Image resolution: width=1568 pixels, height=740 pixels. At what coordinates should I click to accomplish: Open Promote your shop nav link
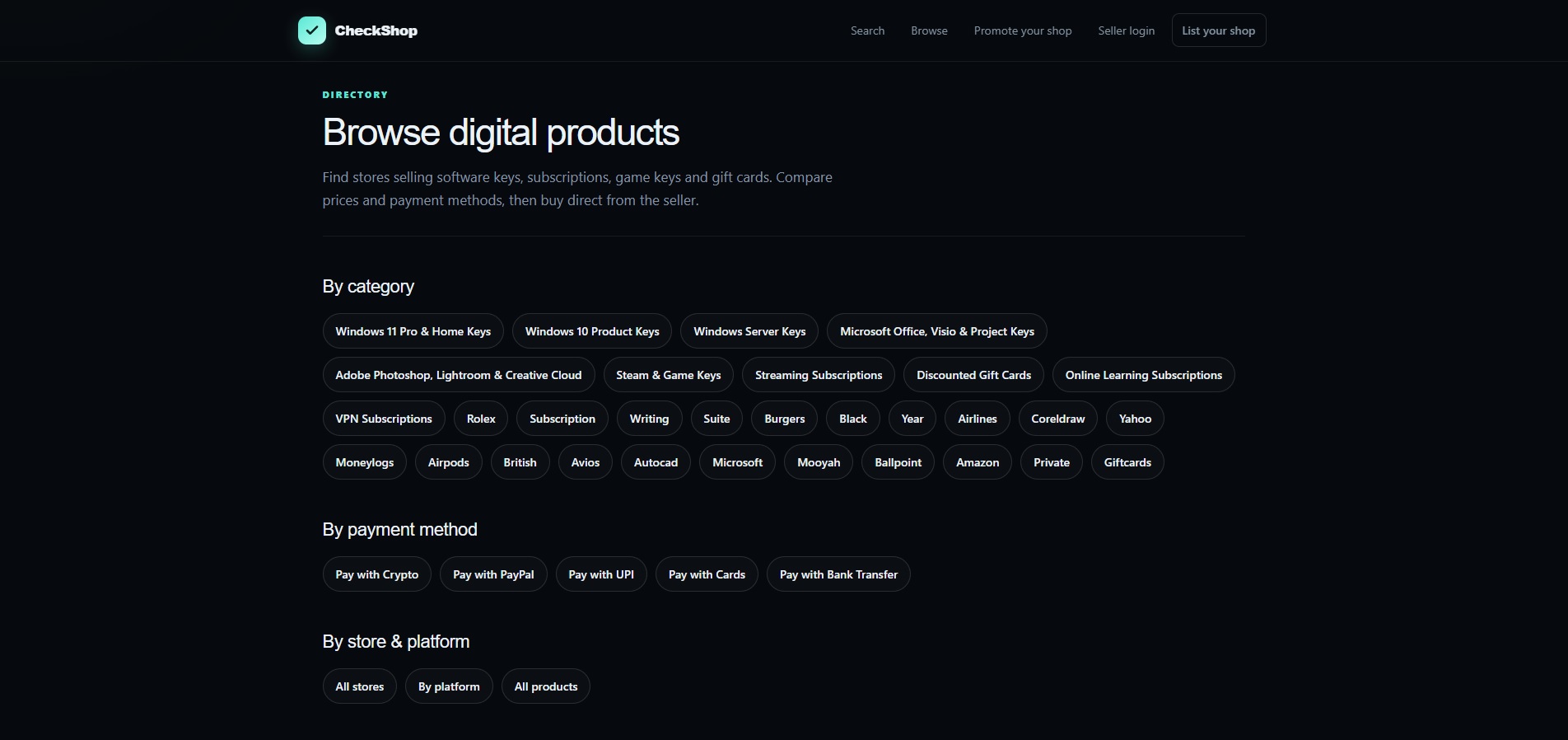[x=1023, y=30]
